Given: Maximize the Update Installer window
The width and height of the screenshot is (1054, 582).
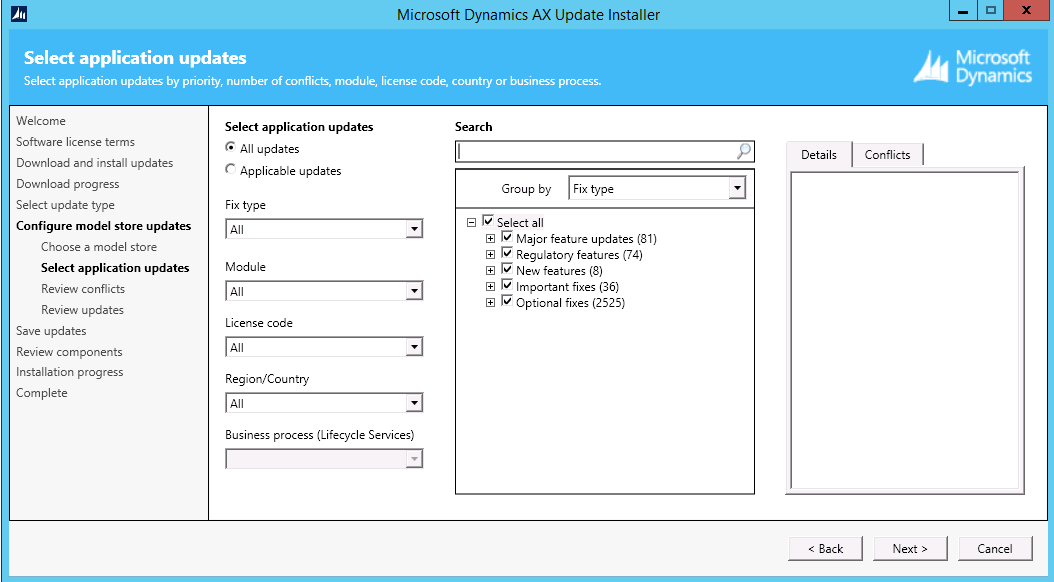Looking at the screenshot, I should [x=991, y=11].
